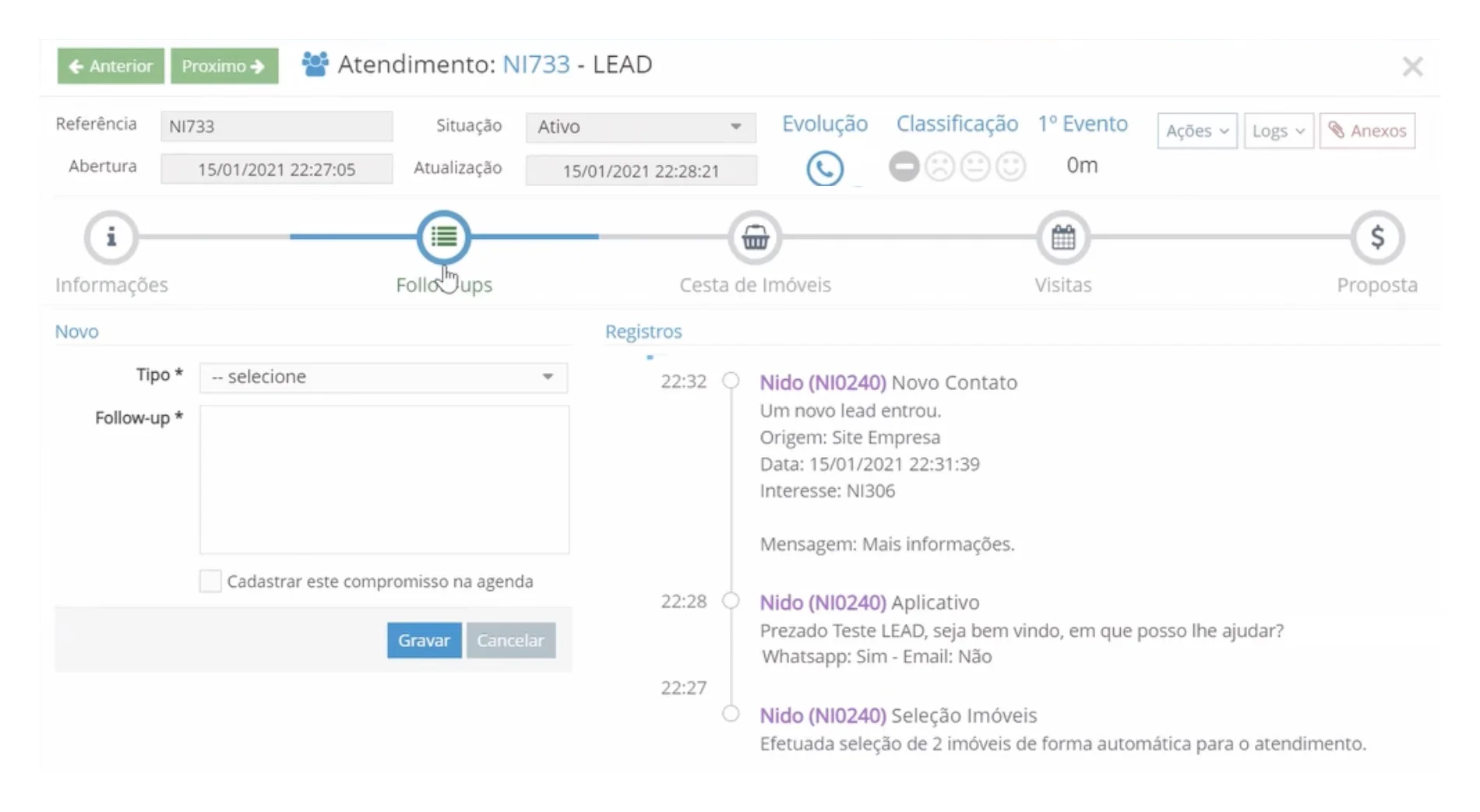Viewport: 1480px width, 812px height.
Task: Click the Evolução phone icon
Action: [x=825, y=167]
